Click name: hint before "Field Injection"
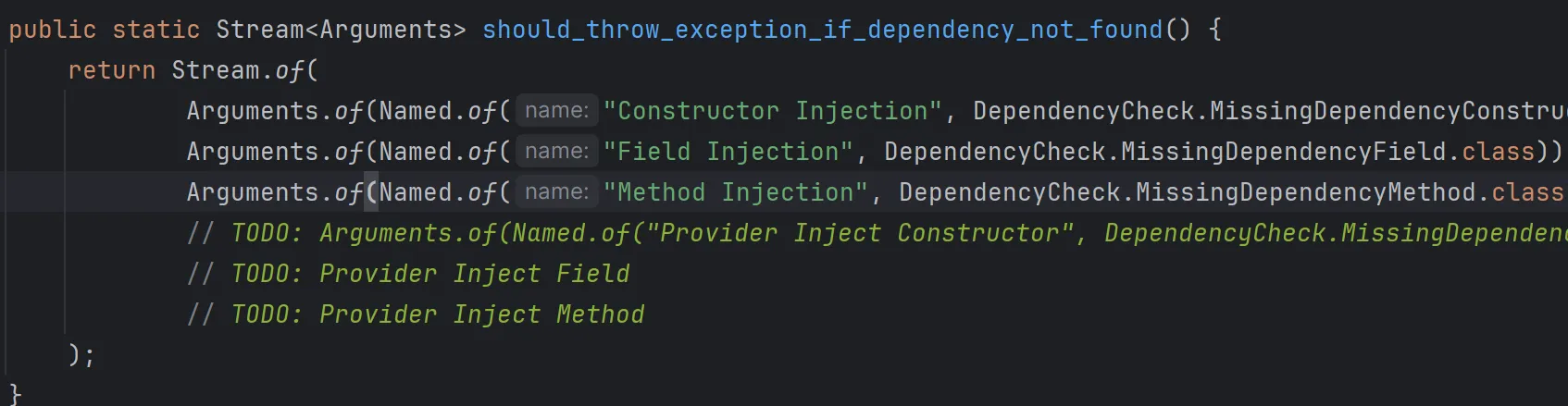Viewport: 1568px width, 406px height. click(556, 152)
